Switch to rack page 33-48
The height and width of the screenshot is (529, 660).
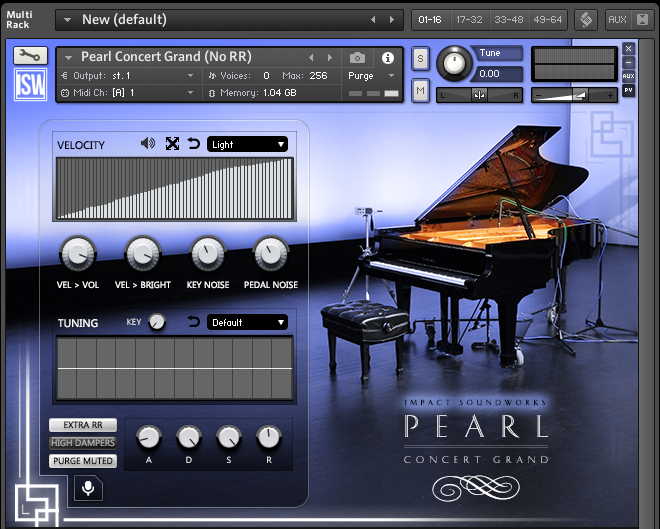508,19
